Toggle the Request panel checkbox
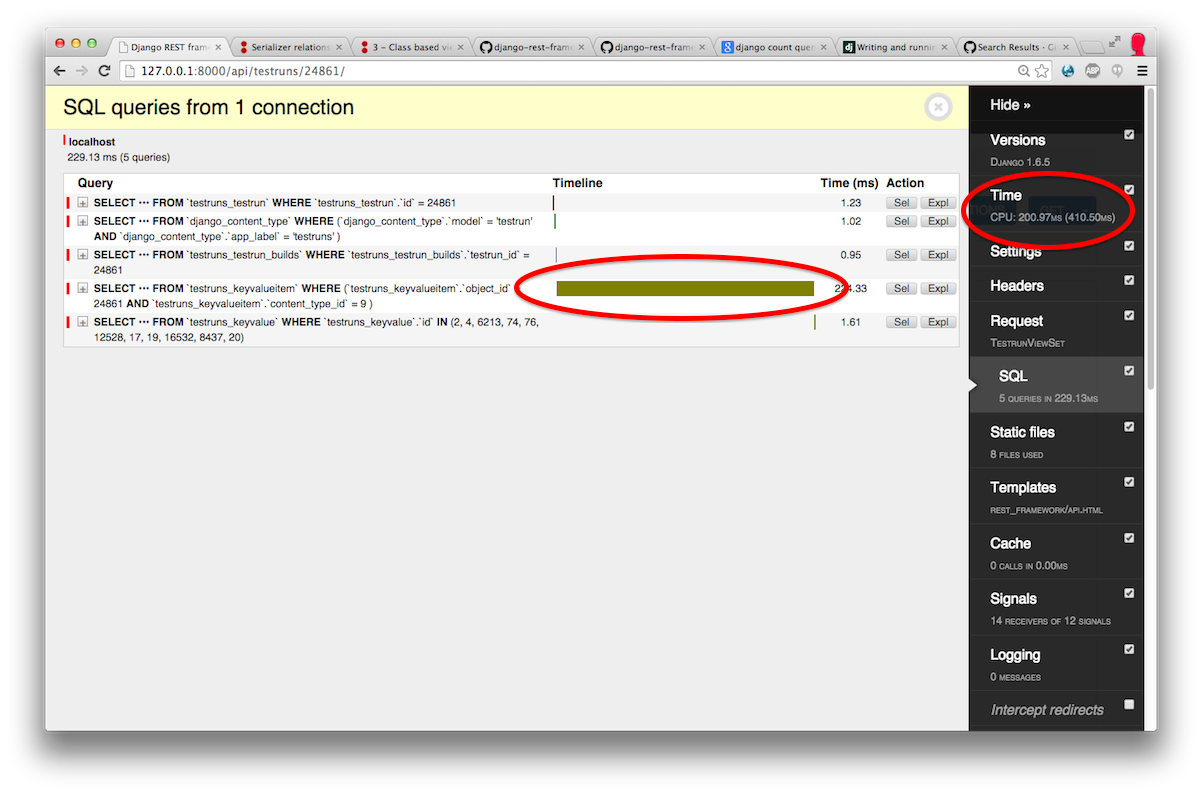The height and width of the screenshot is (794, 1202). [1129, 315]
